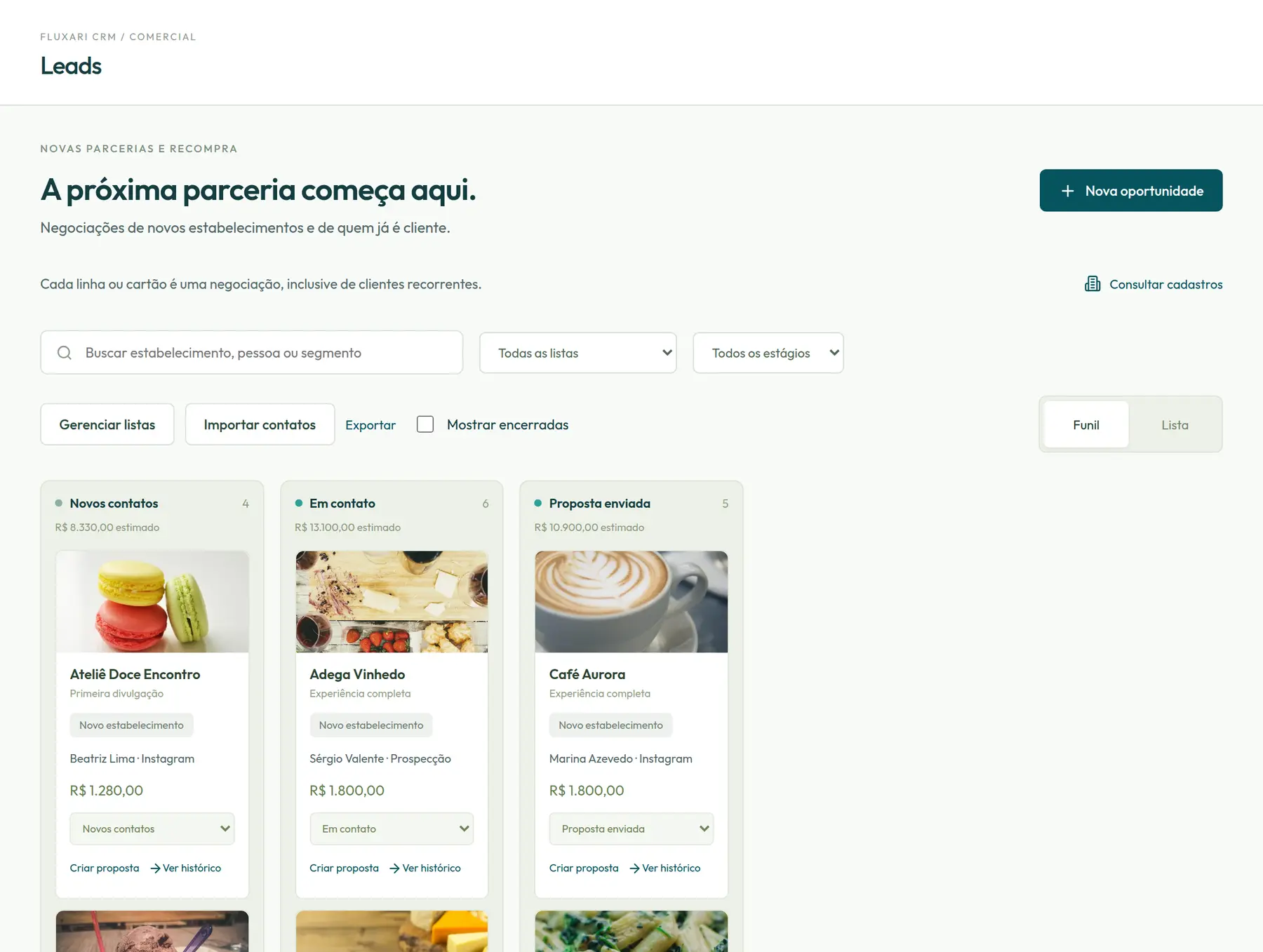Switch to the Funil view tab
Screen dimensions: 1263x952
pos(1086,424)
